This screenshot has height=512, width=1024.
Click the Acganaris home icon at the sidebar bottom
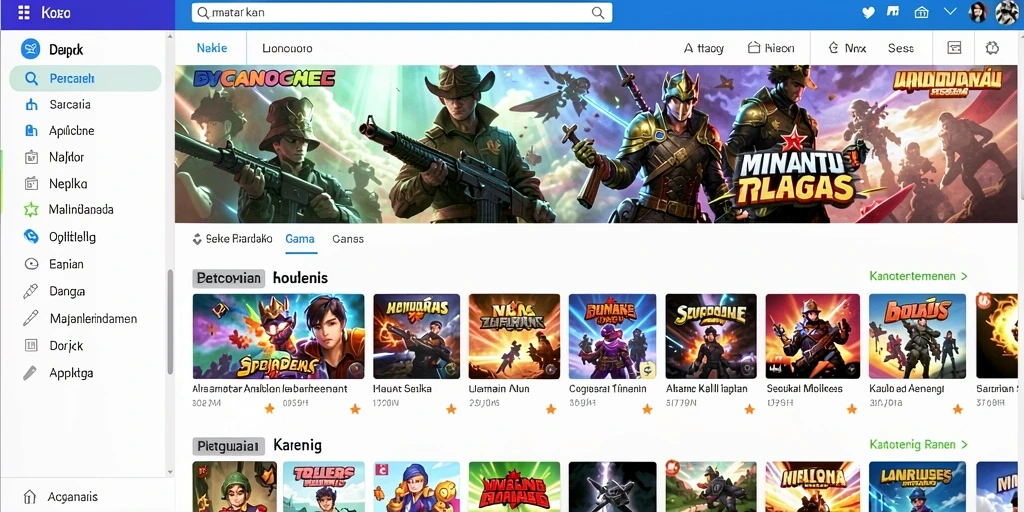pyautogui.click(x=29, y=496)
